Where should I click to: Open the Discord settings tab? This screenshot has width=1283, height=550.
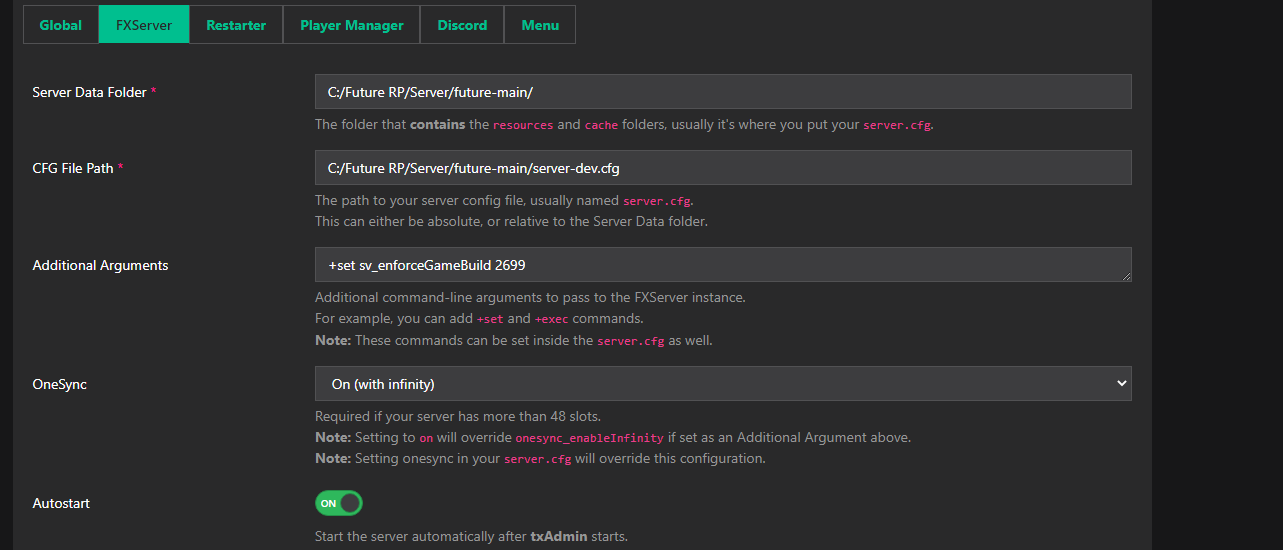click(462, 25)
